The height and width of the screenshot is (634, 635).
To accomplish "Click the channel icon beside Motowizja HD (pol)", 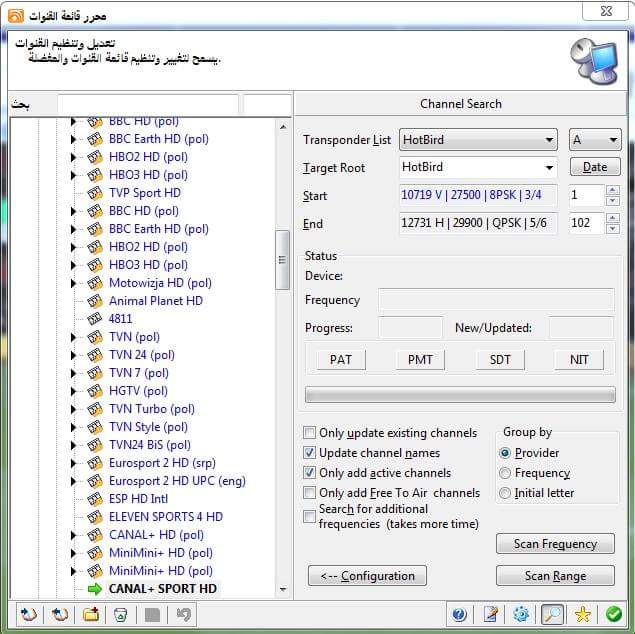I will tap(95, 283).
